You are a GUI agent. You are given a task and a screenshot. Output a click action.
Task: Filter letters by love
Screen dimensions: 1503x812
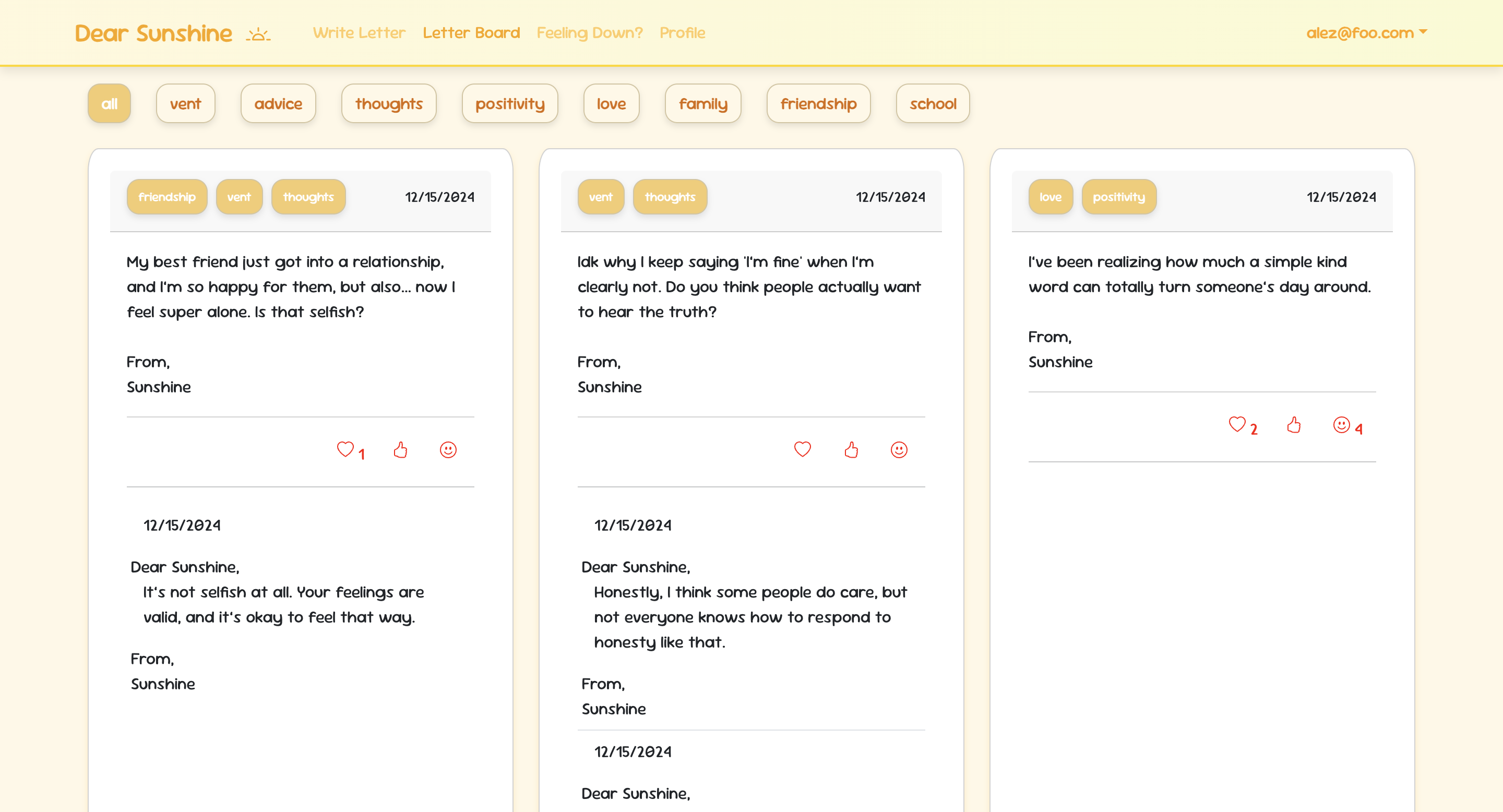coord(612,104)
